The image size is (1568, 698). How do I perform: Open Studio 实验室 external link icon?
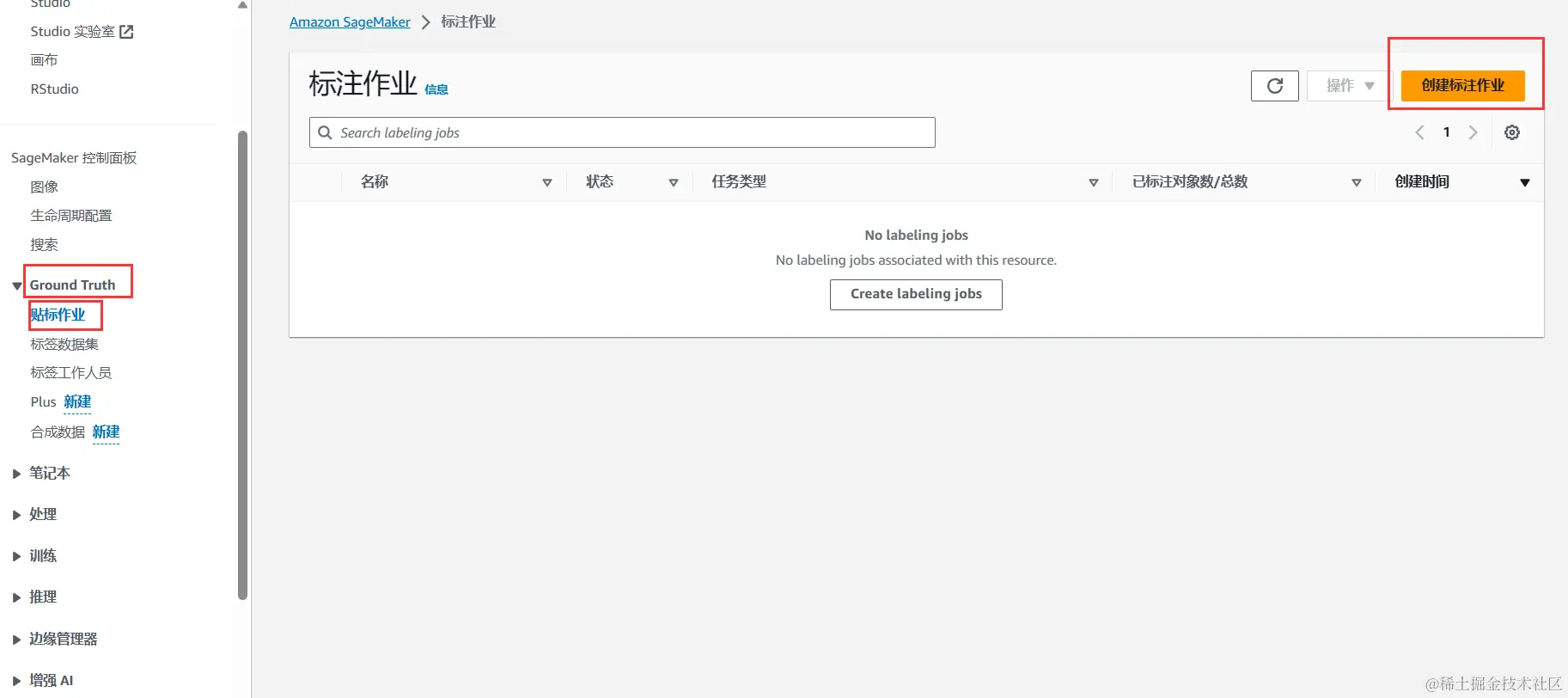[x=126, y=32]
